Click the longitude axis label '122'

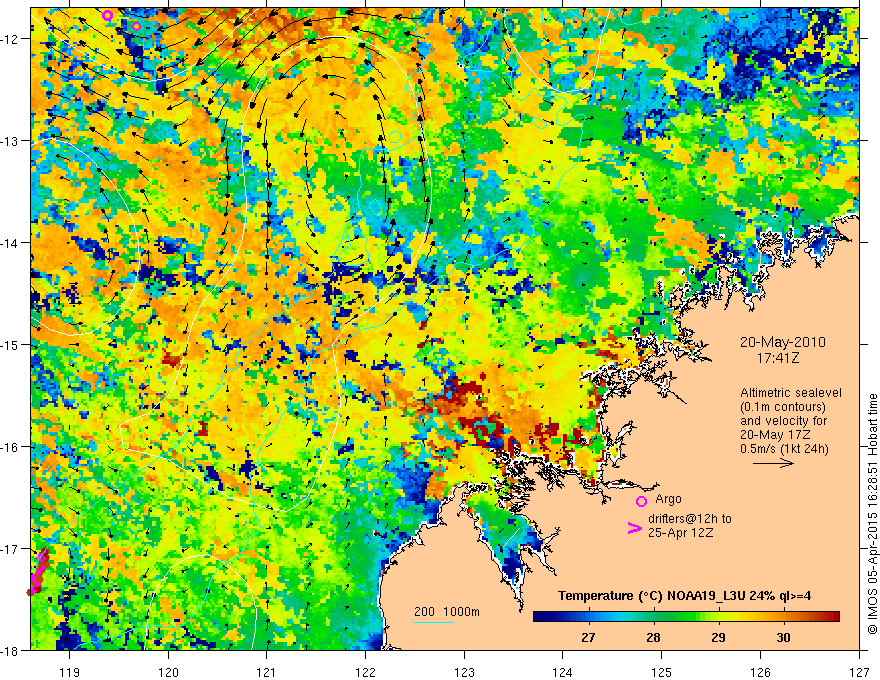click(x=365, y=672)
